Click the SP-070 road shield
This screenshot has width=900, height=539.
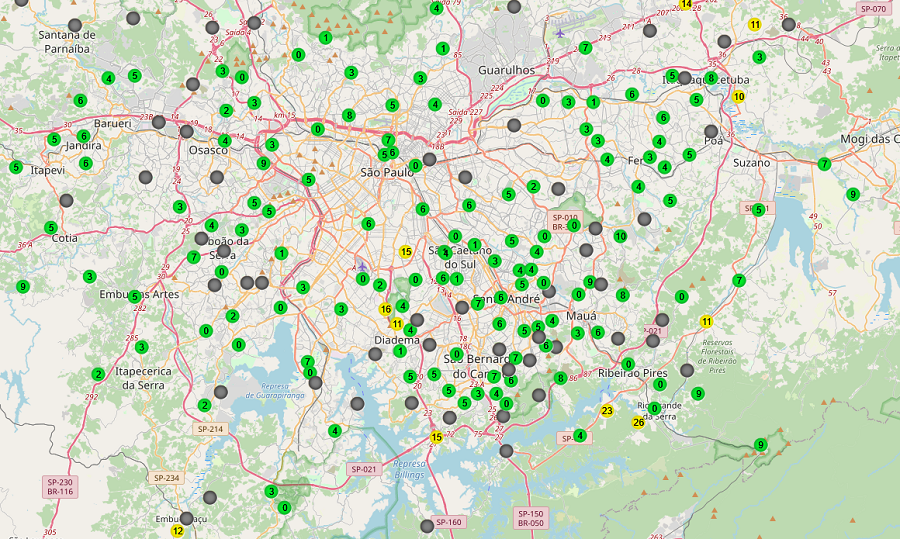[x=873, y=8]
